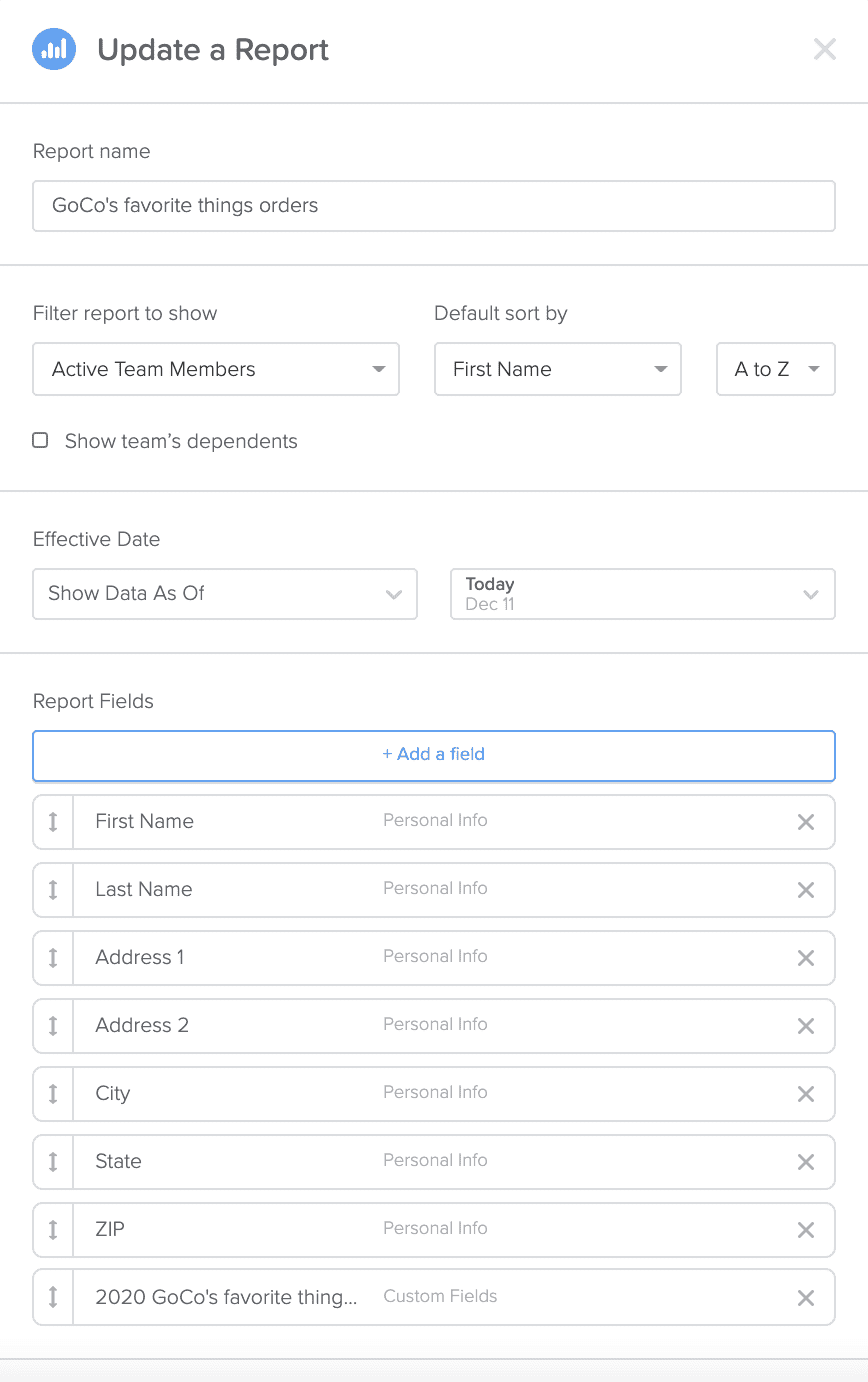This screenshot has height=1382, width=868.
Task: Remove the ZIP field
Action: 805,1230
